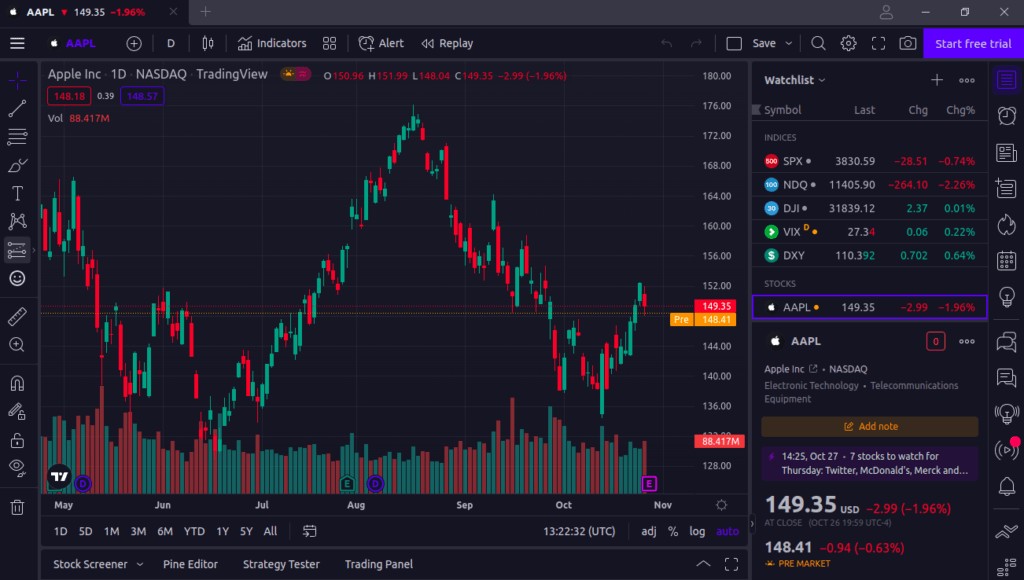The height and width of the screenshot is (580, 1024).
Task: Open the Trading Panel tab
Action: coord(379,564)
